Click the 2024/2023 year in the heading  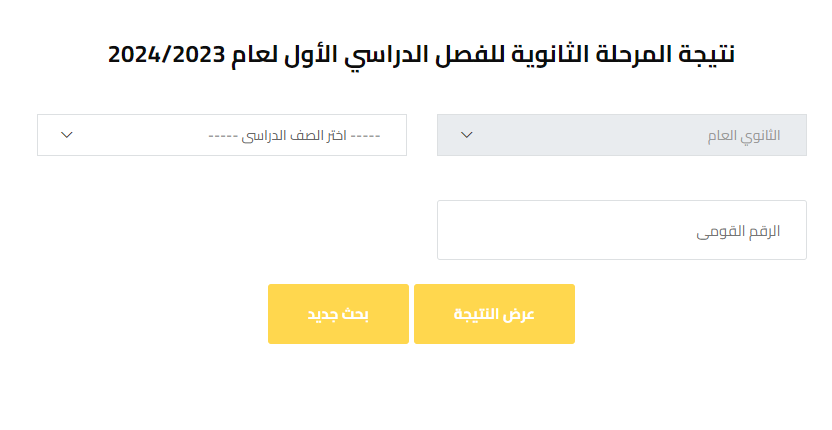(x=164, y=54)
